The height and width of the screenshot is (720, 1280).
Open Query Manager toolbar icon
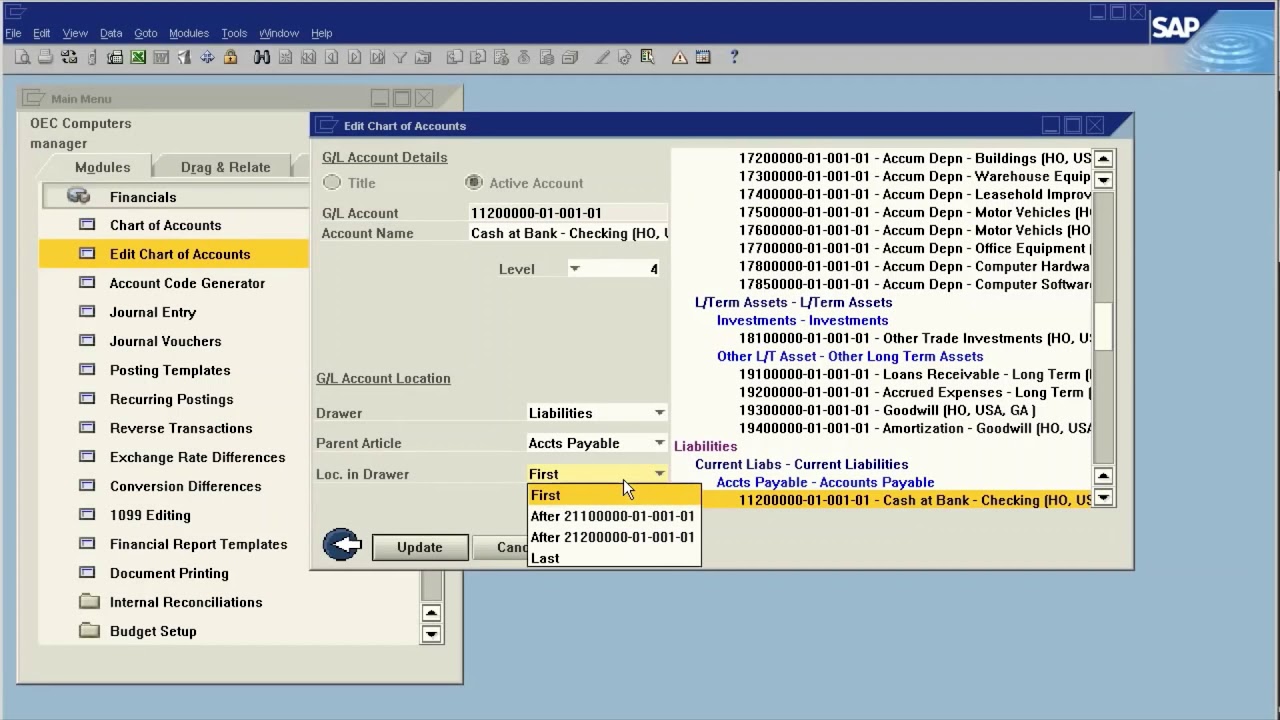648,58
